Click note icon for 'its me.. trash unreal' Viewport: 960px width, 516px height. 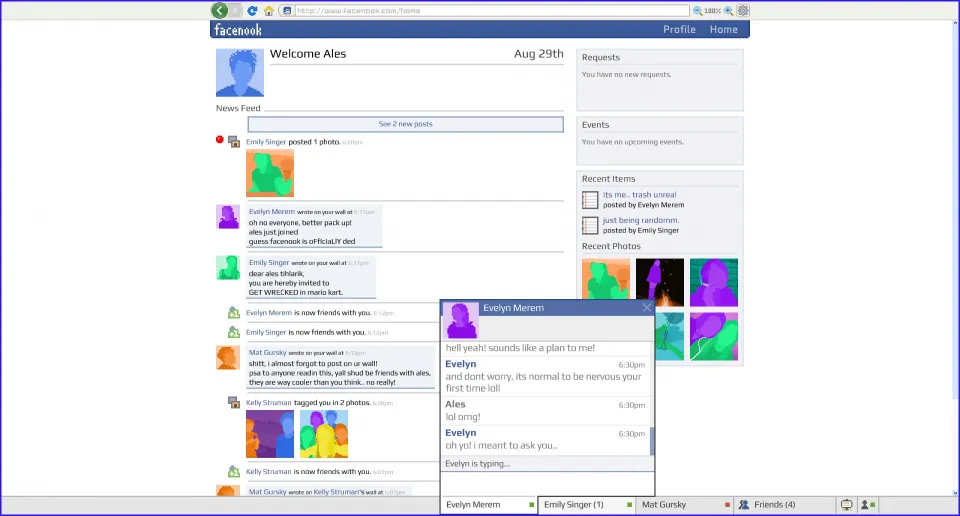tap(590, 200)
